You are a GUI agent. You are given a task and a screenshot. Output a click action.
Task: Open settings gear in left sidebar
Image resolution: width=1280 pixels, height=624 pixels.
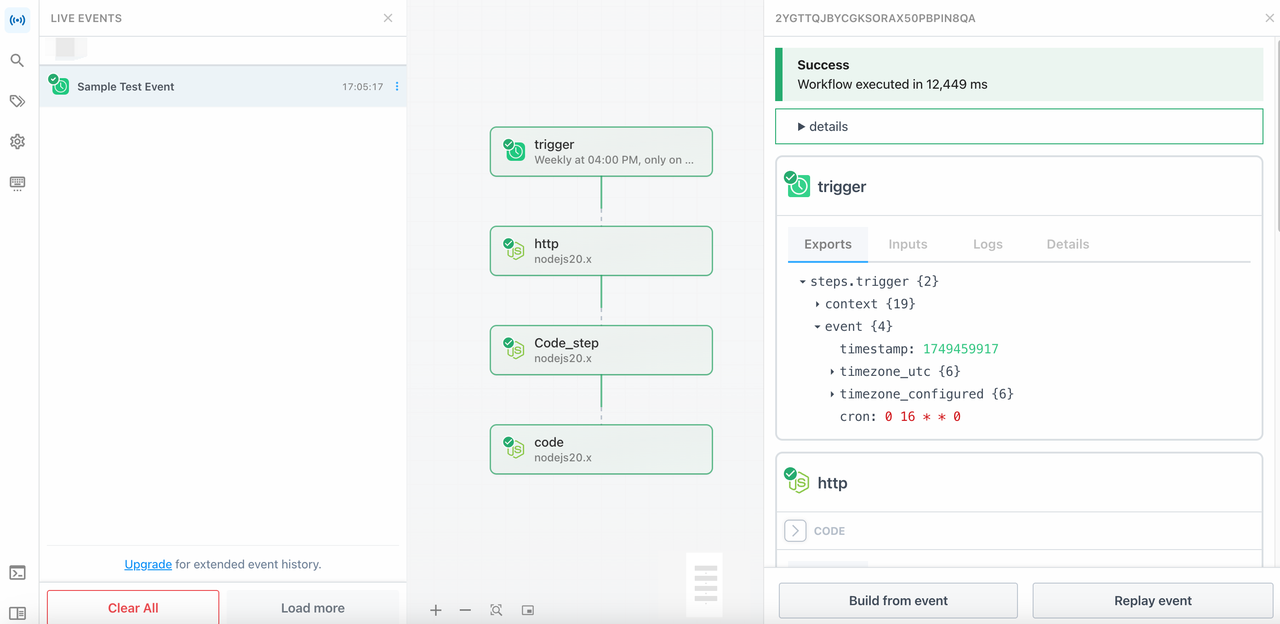[x=17, y=142]
